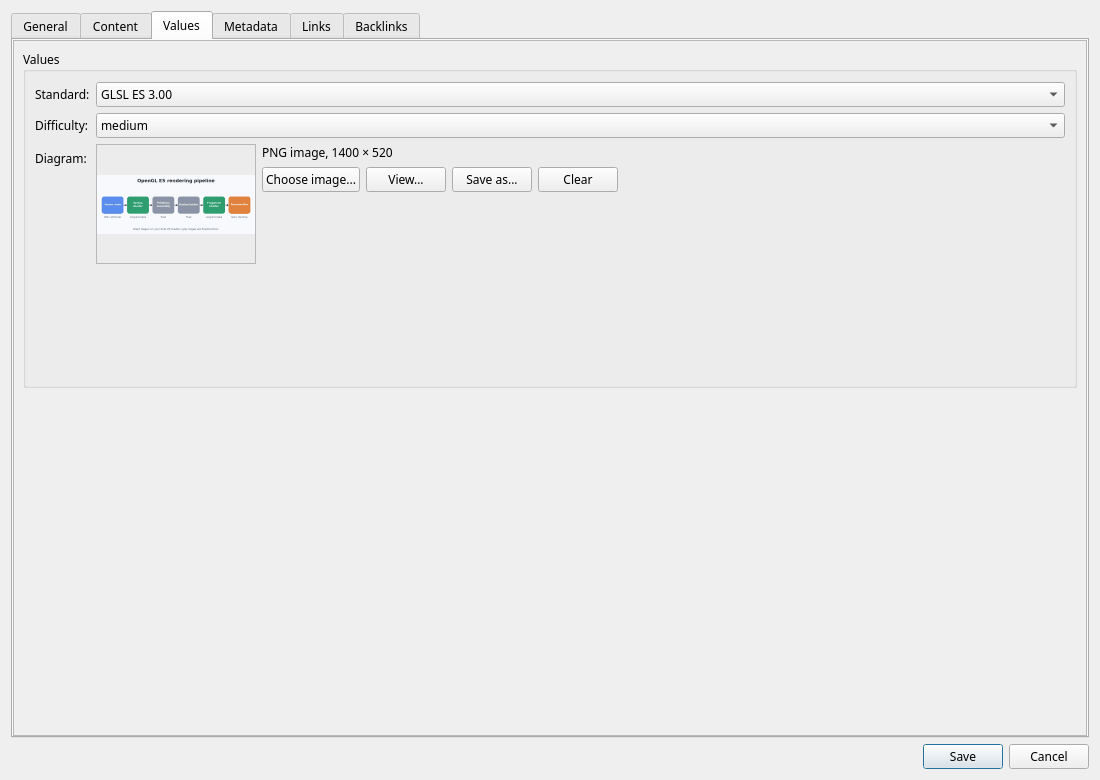Click the 'PNG image, 1400 × 520' text
Image resolution: width=1100 pixels, height=780 pixels.
327,153
